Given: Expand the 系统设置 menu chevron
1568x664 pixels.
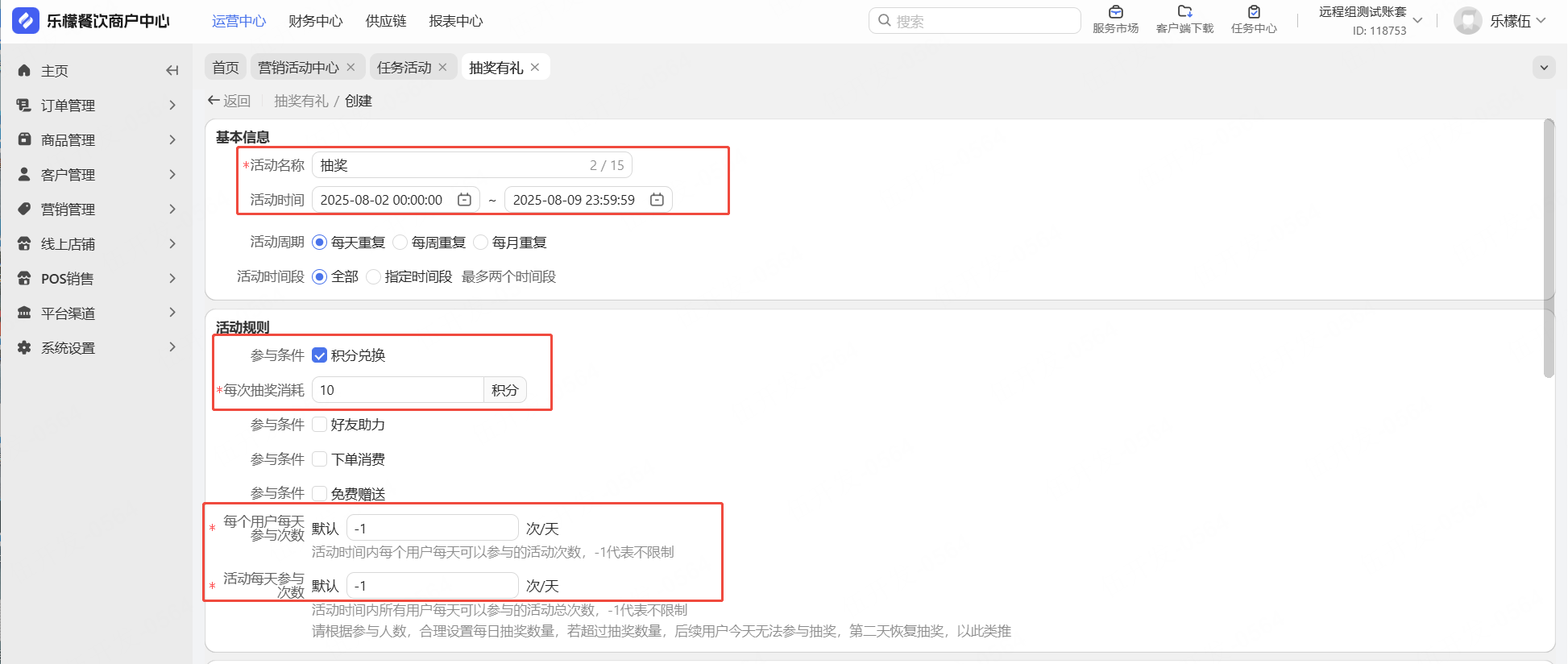Looking at the screenshot, I should [172, 348].
